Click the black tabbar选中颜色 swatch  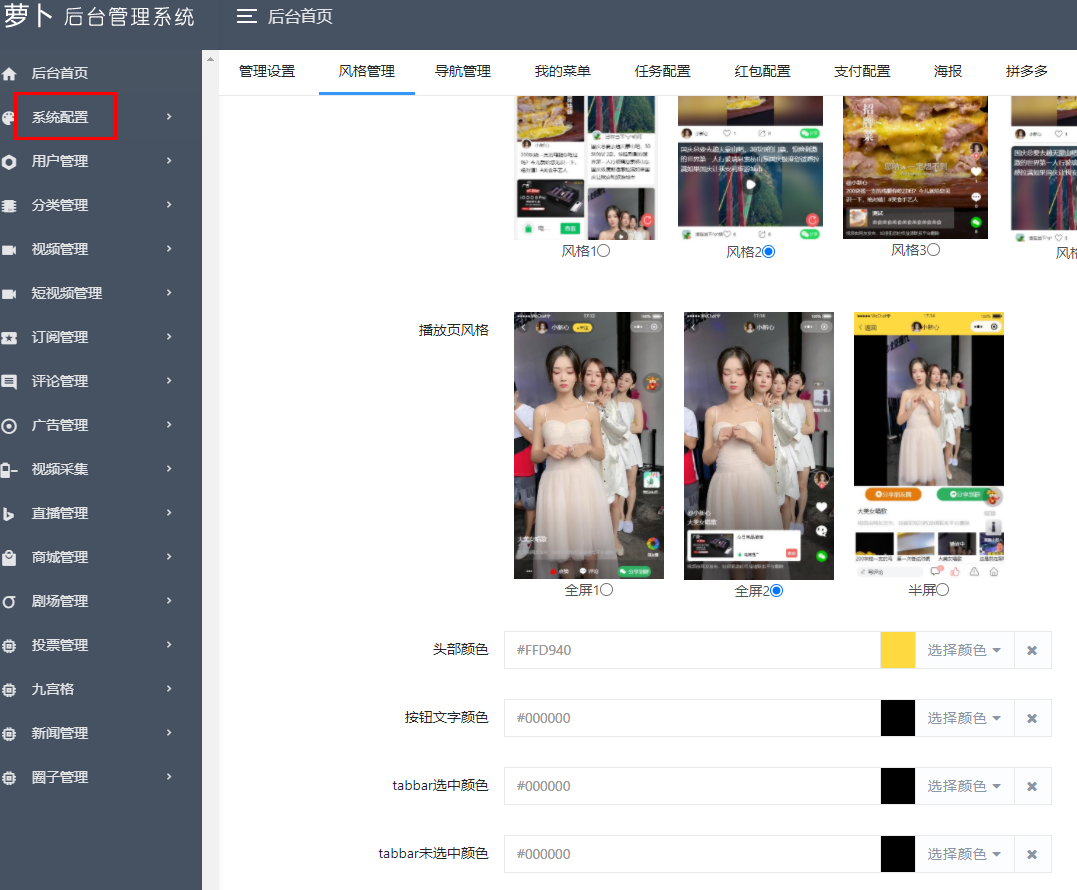(x=898, y=786)
